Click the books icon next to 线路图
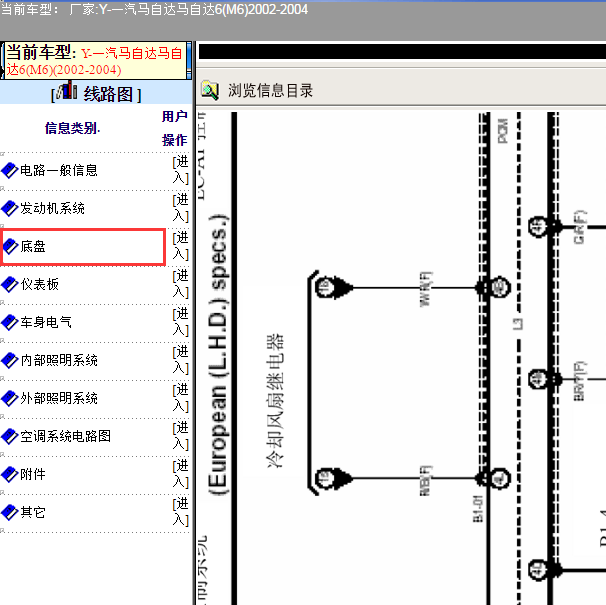The width and height of the screenshot is (606, 605). click(67, 90)
